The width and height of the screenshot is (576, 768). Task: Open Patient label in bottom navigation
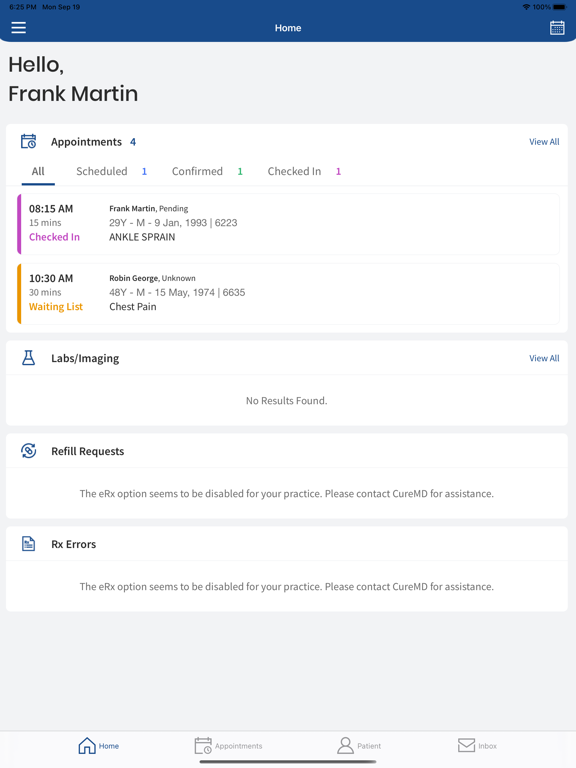tap(369, 746)
